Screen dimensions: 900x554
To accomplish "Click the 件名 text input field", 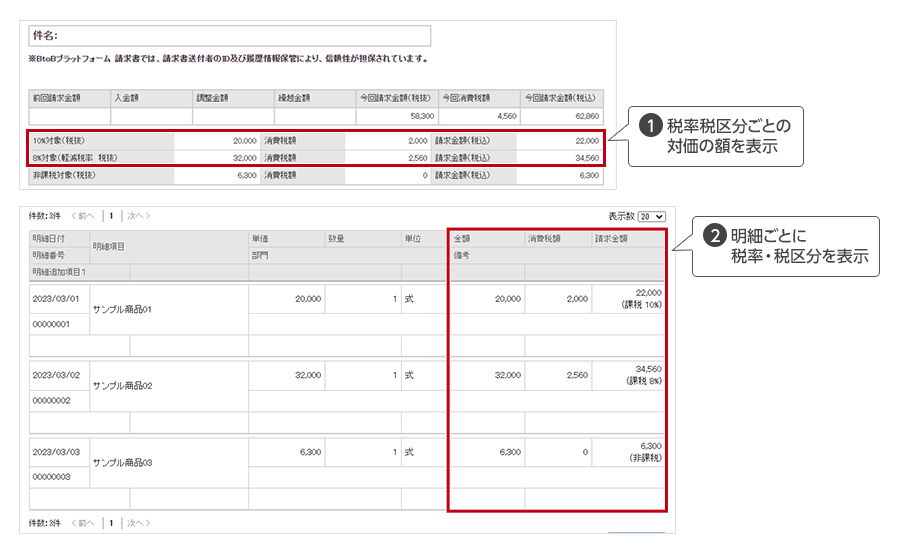I will [x=230, y=36].
